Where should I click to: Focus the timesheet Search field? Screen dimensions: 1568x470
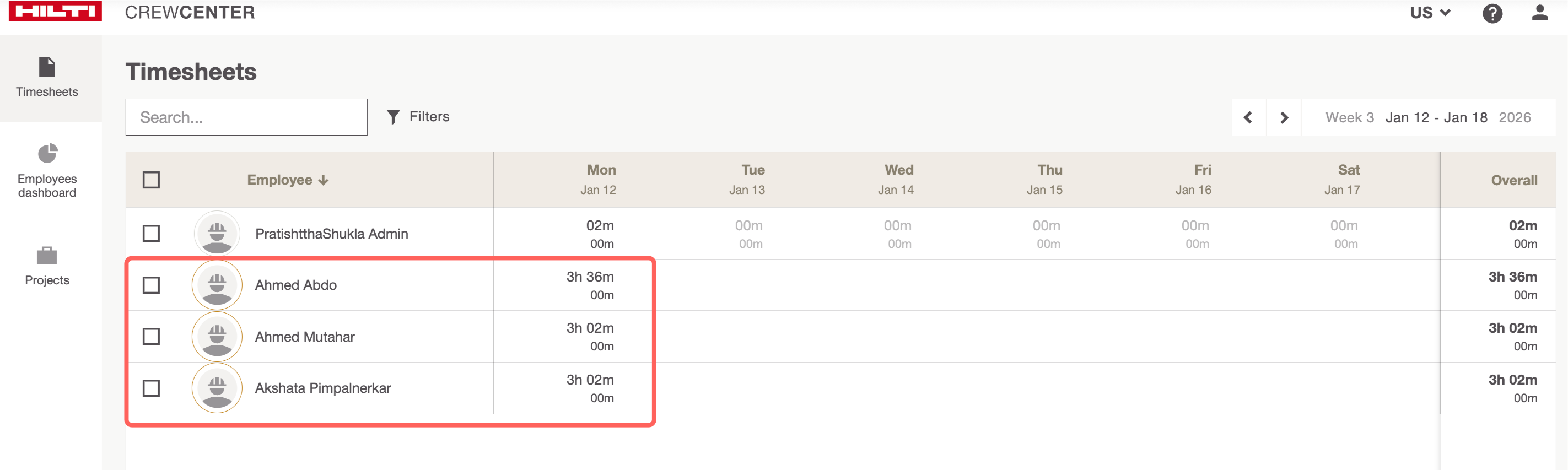pyautogui.click(x=246, y=117)
